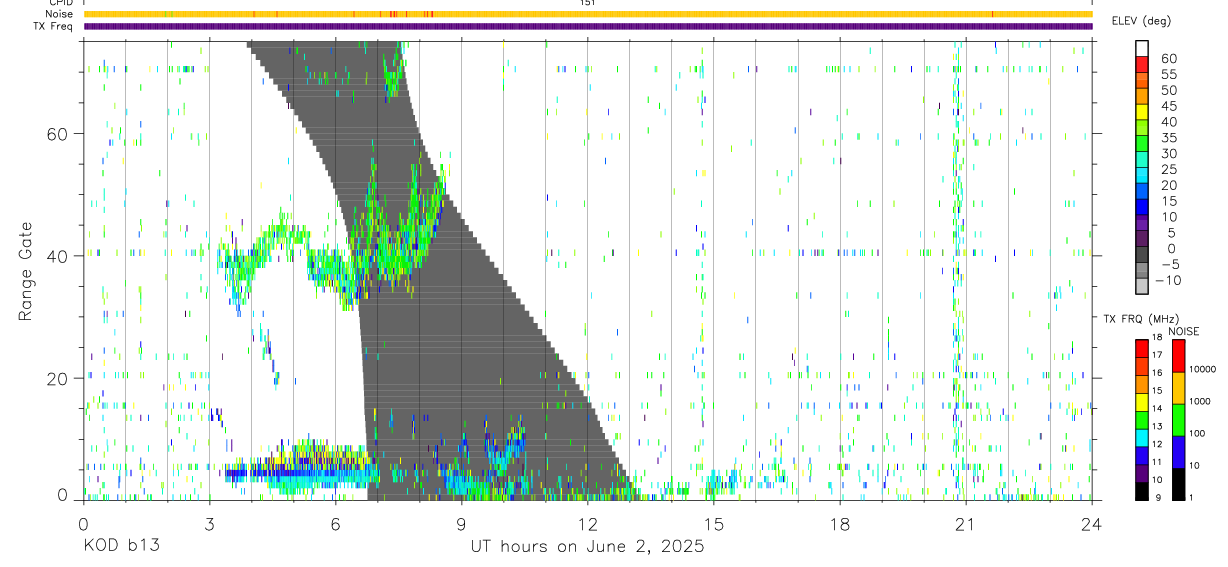The image size is (1228, 567).
Task: Click the gray bottom segment of the ELEV colorbar
Action: [x=1142, y=287]
